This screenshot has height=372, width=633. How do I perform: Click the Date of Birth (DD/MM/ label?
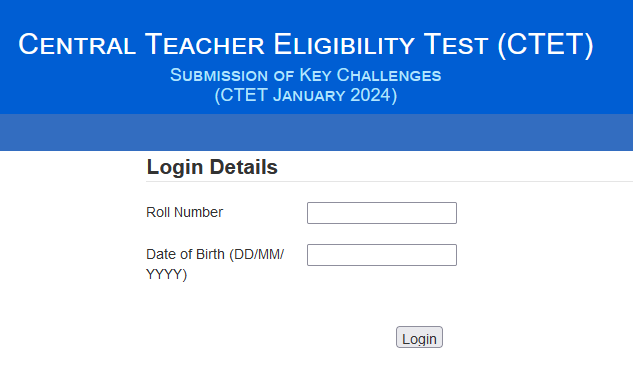[x=215, y=254]
